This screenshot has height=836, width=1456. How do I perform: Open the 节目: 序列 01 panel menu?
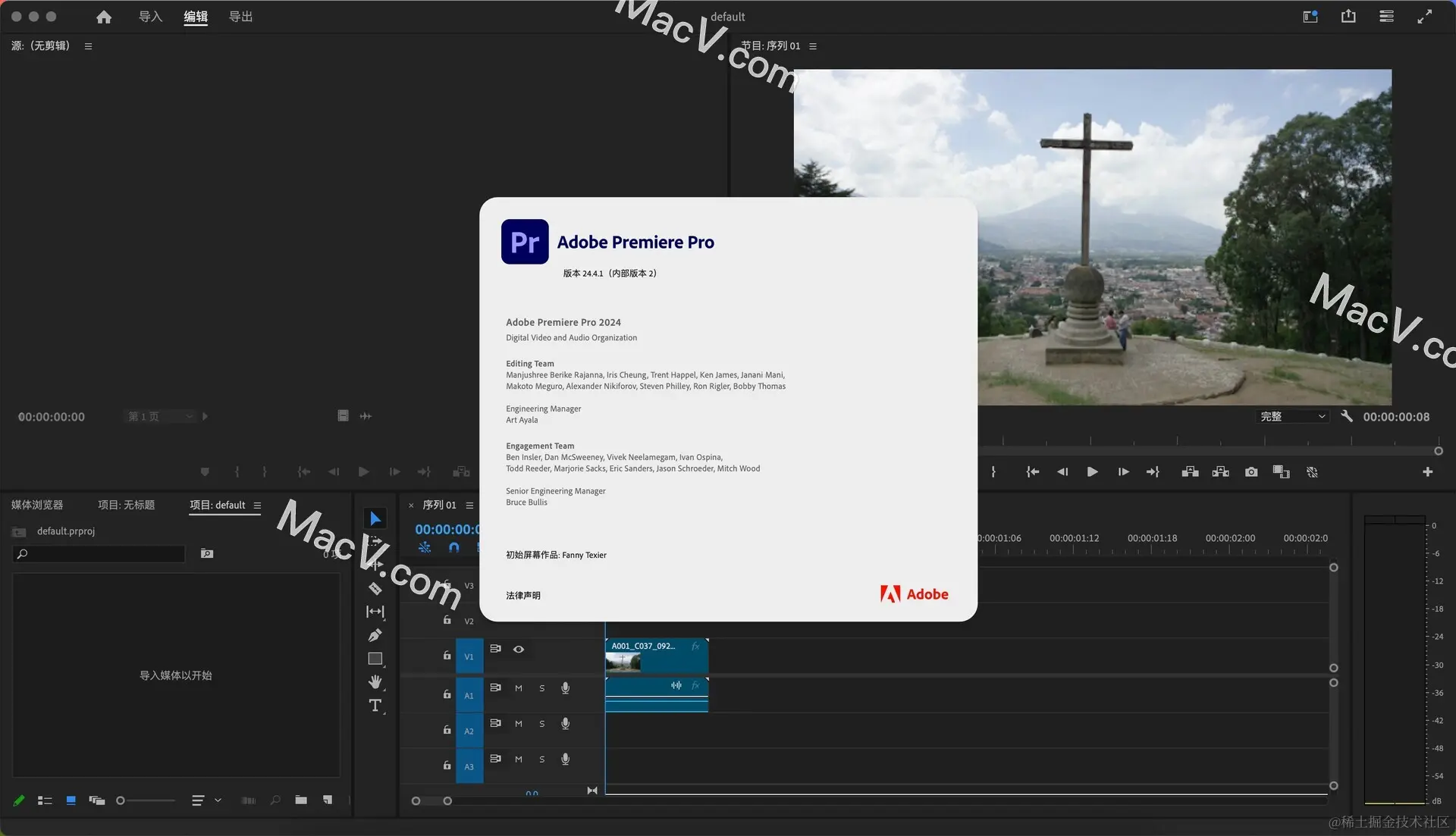click(813, 46)
